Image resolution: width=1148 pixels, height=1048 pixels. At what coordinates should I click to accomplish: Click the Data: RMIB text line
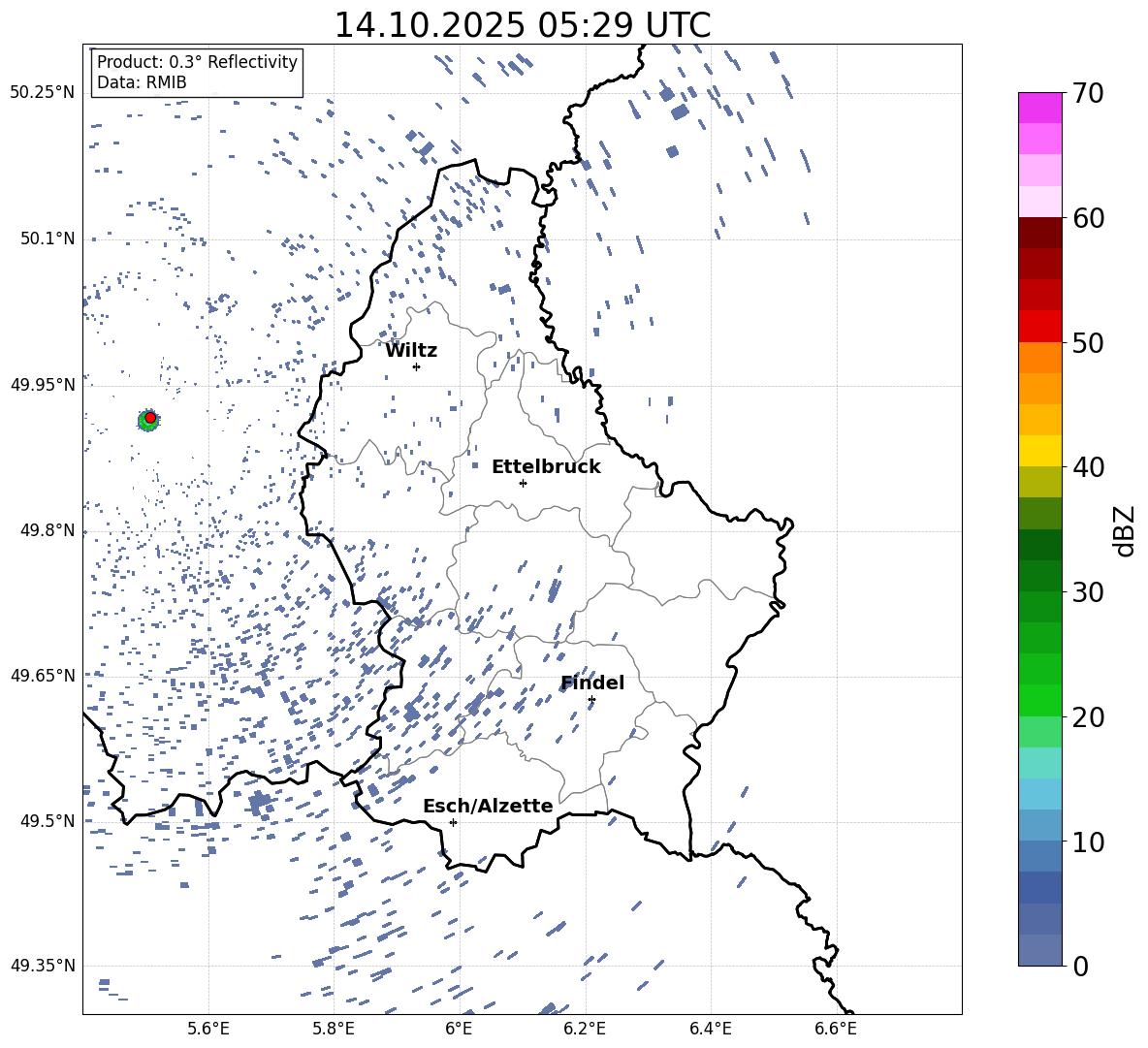[142, 83]
